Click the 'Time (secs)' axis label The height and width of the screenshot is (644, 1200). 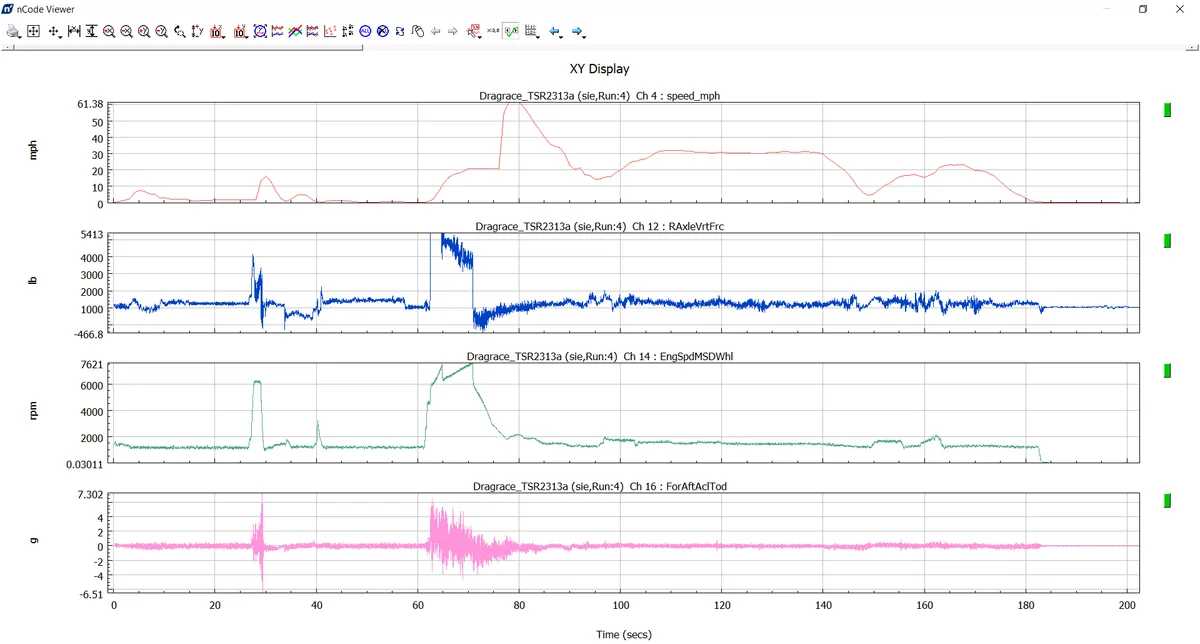(625, 633)
